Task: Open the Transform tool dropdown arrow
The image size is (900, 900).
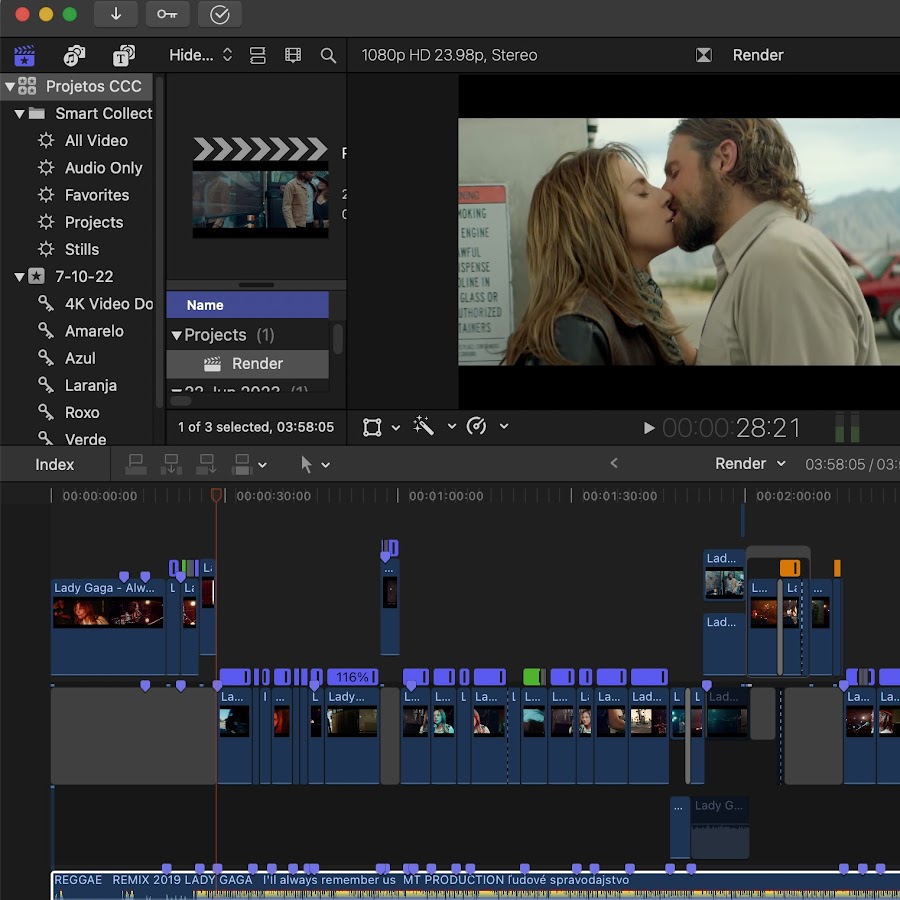Action: tap(395, 427)
